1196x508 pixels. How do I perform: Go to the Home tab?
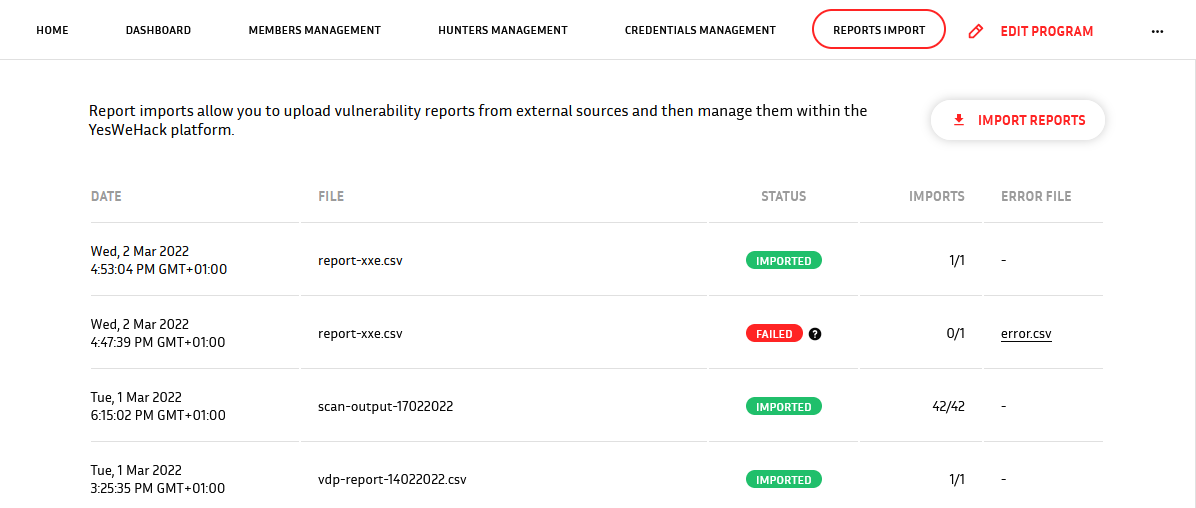(x=53, y=31)
